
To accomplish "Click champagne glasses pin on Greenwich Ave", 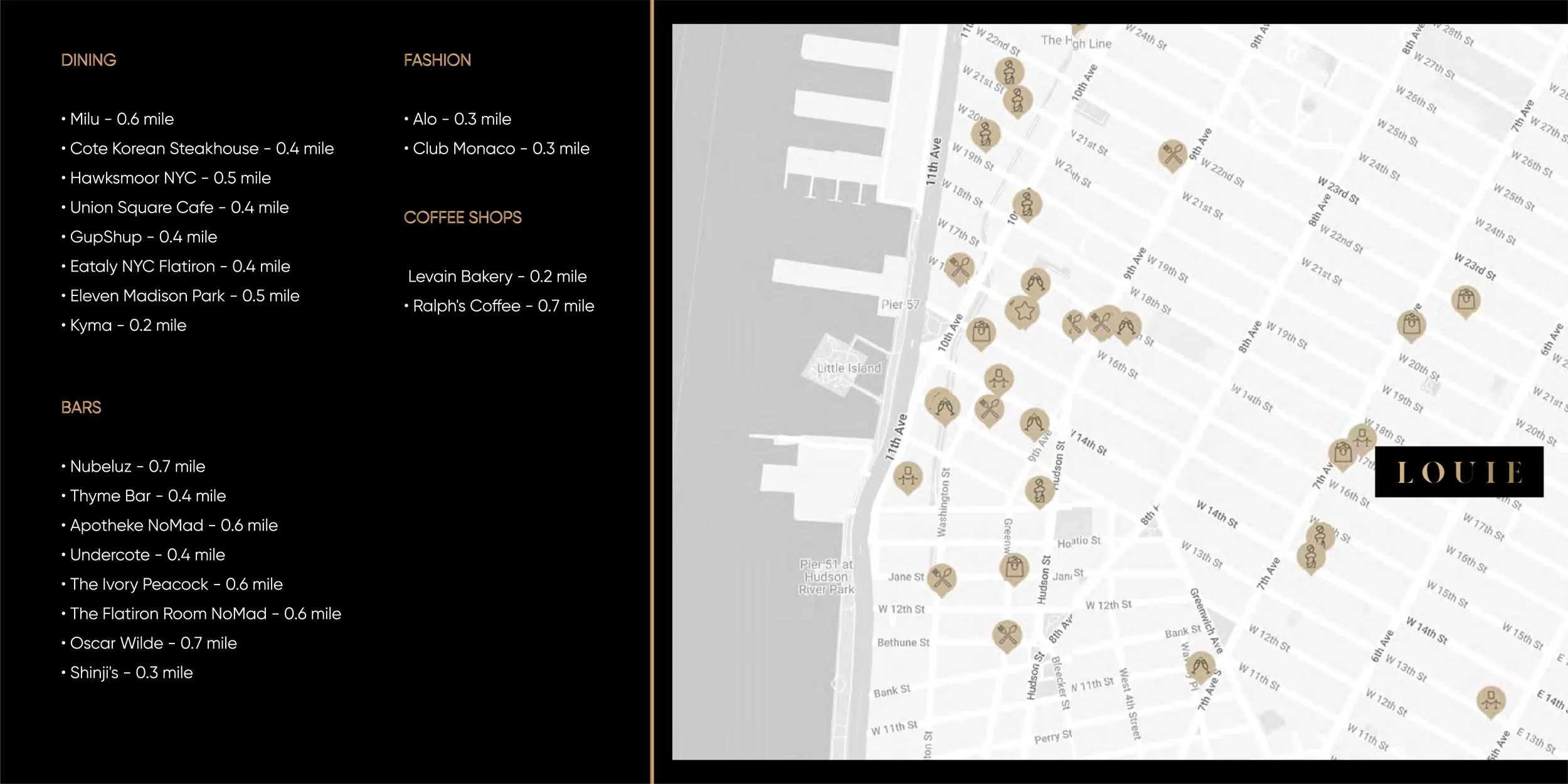I will (1200, 665).
